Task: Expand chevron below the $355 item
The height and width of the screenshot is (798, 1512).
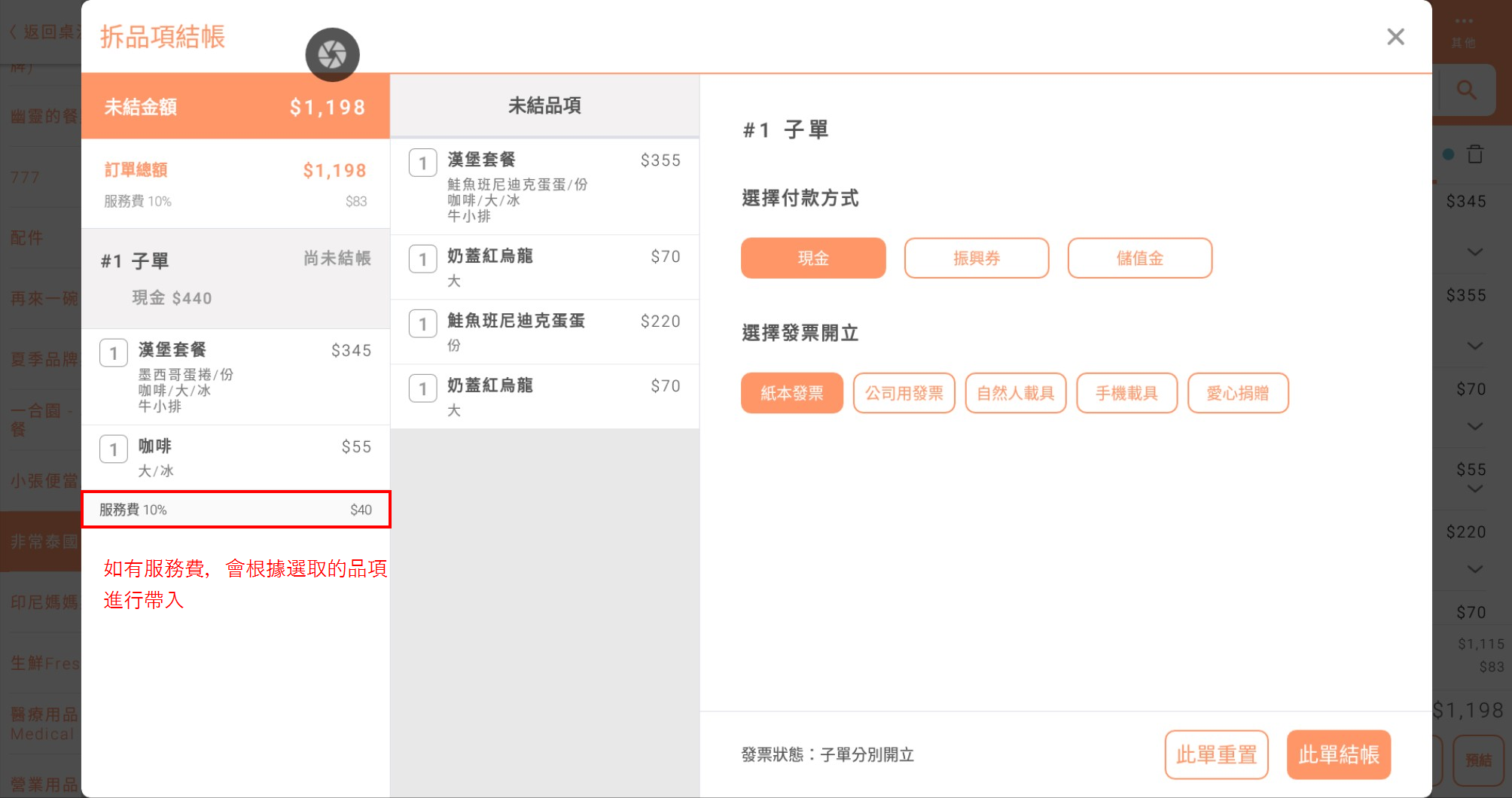Action: tap(1475, 346)
